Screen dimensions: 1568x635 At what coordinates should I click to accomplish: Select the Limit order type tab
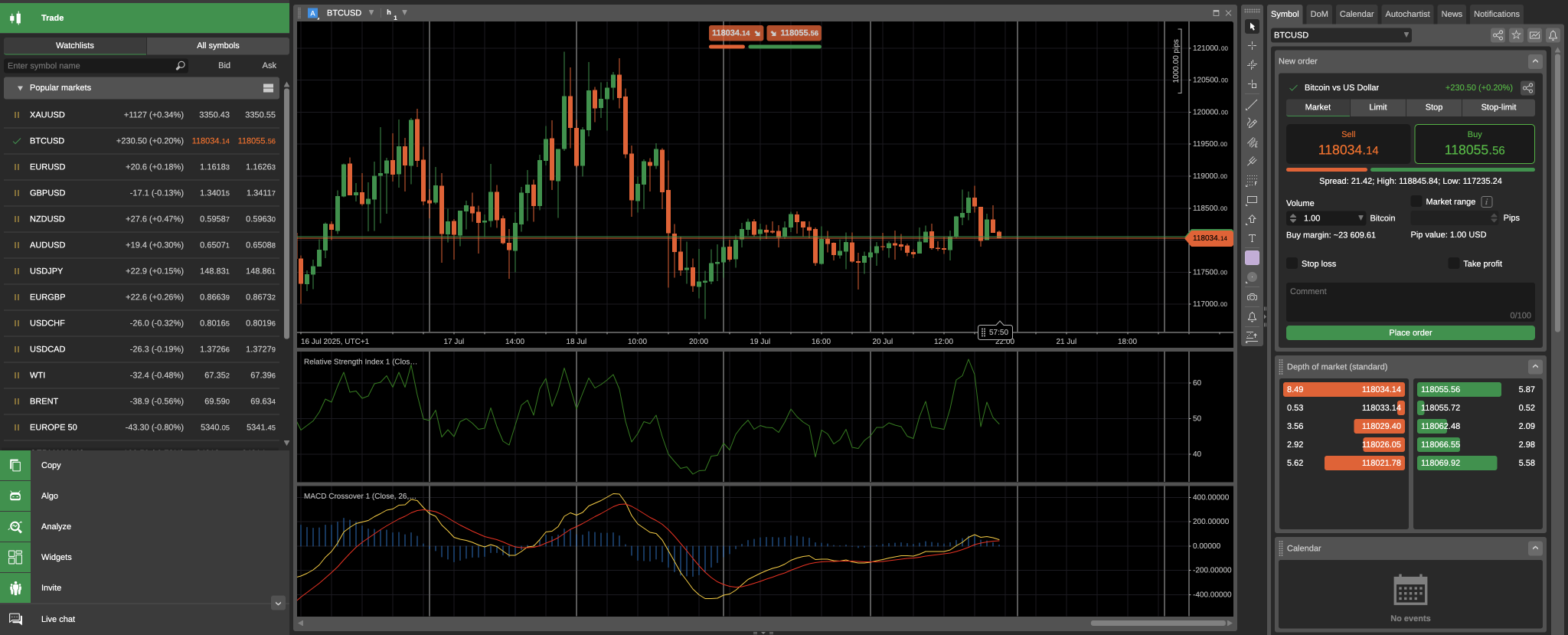[1378, 107]
